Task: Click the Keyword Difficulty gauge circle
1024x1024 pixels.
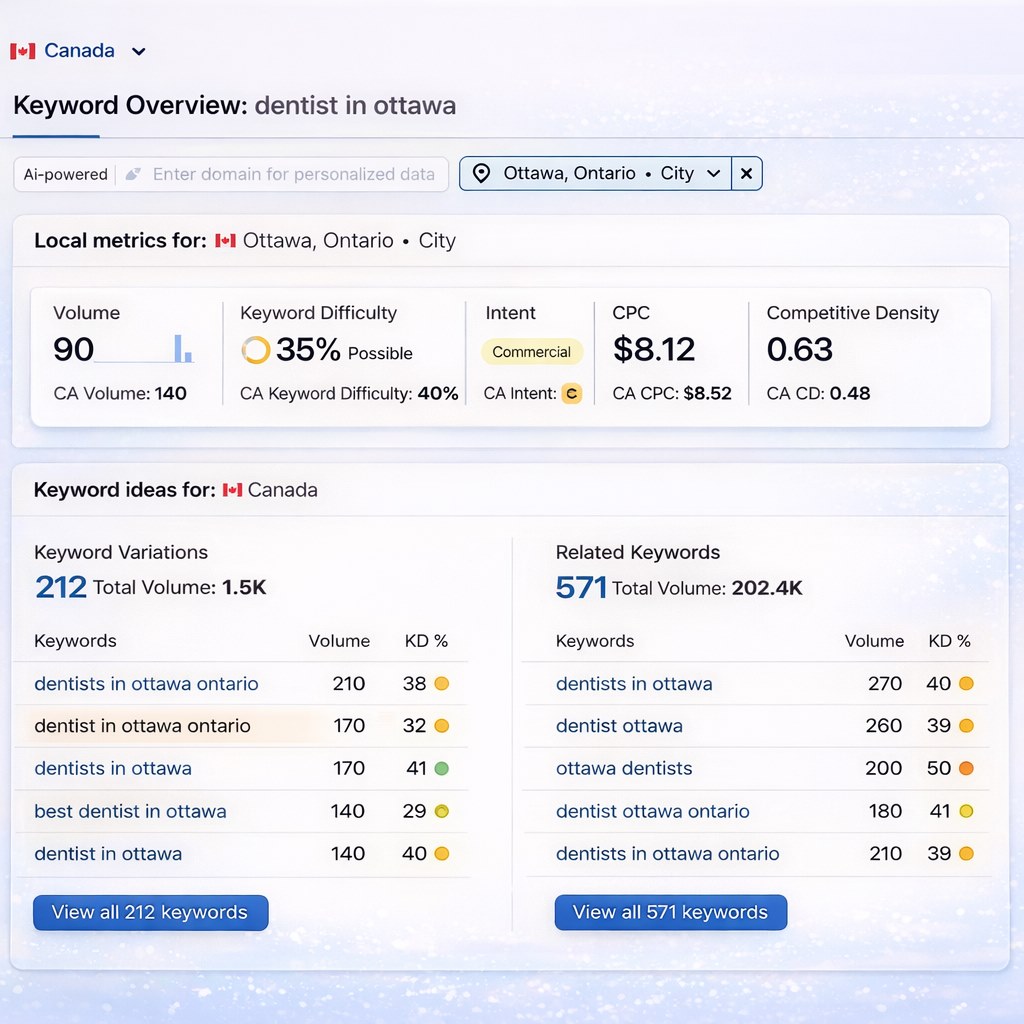Action: pyautogui.click(x=257, y=351)
